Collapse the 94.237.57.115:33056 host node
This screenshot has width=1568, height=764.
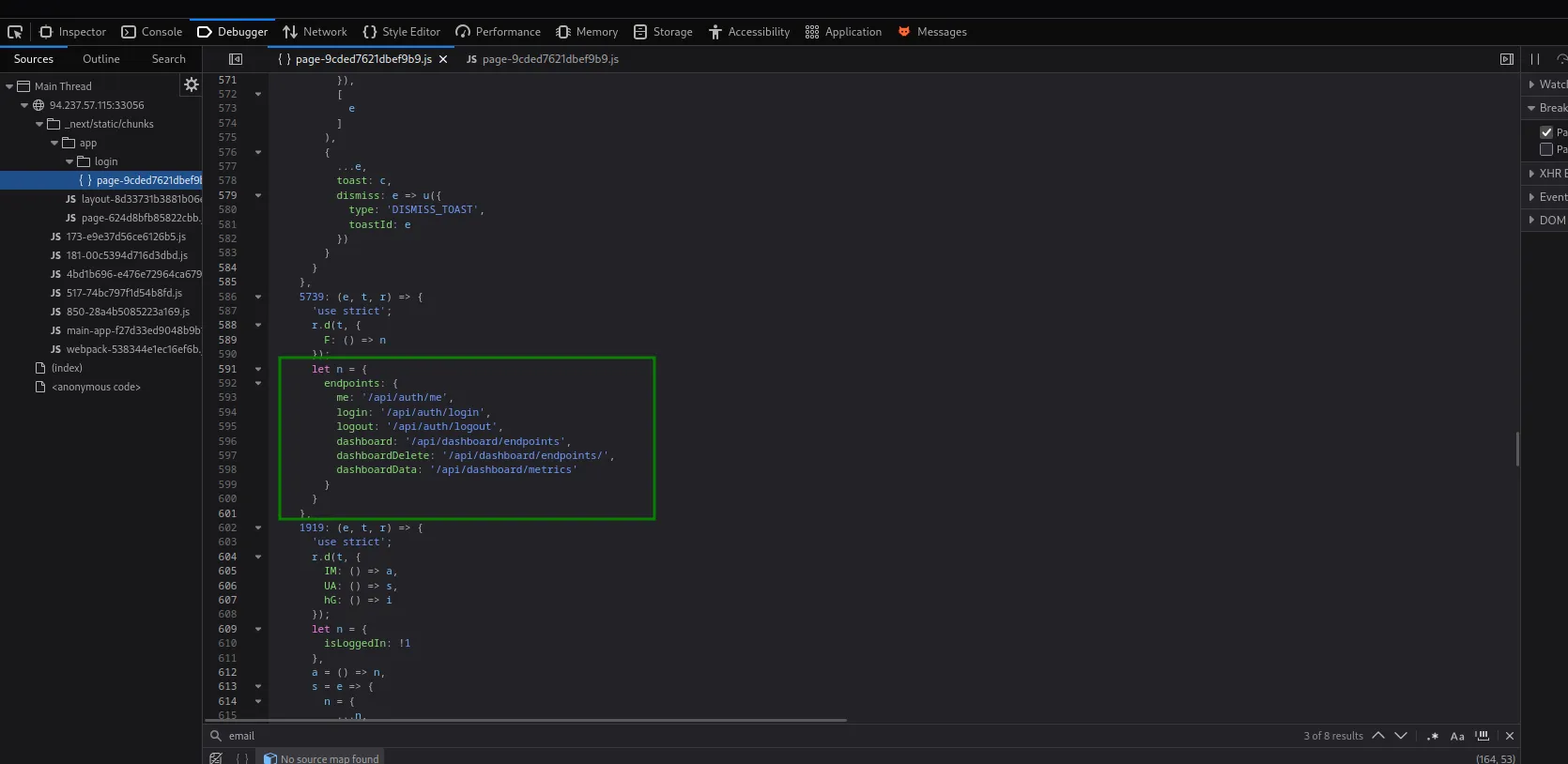(24, 105)
